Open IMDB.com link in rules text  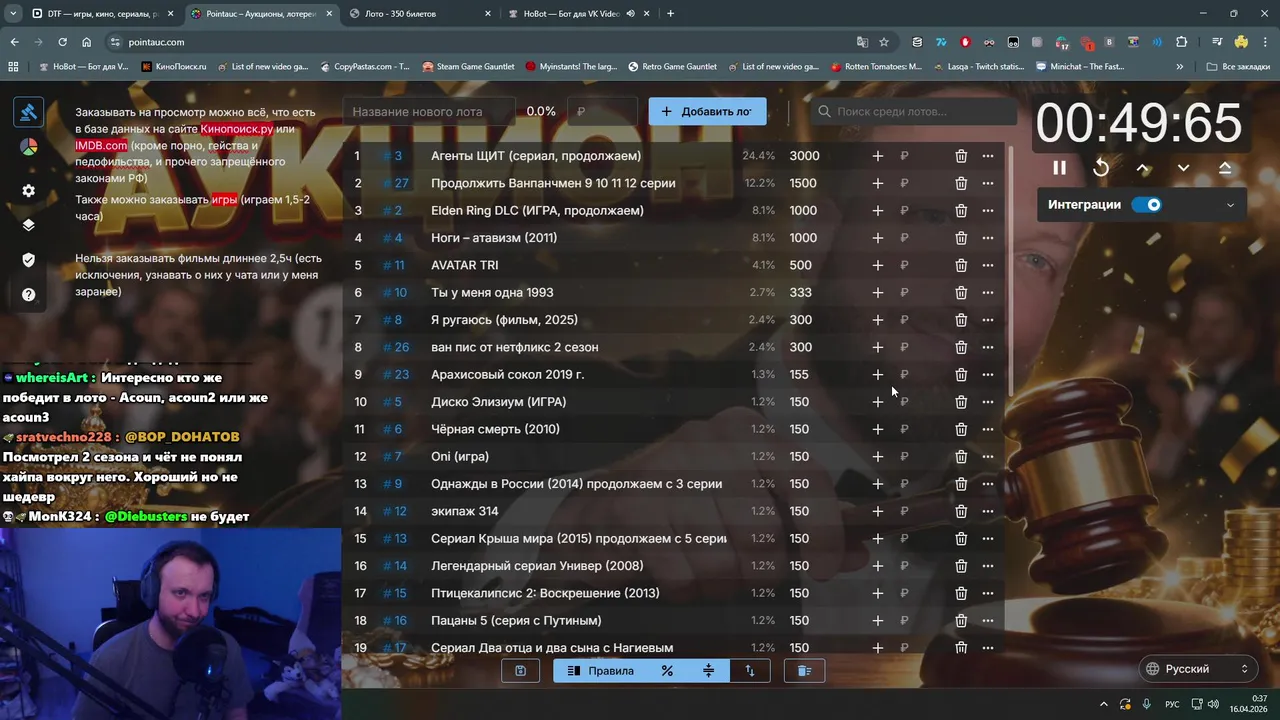(x=101, y=145)
